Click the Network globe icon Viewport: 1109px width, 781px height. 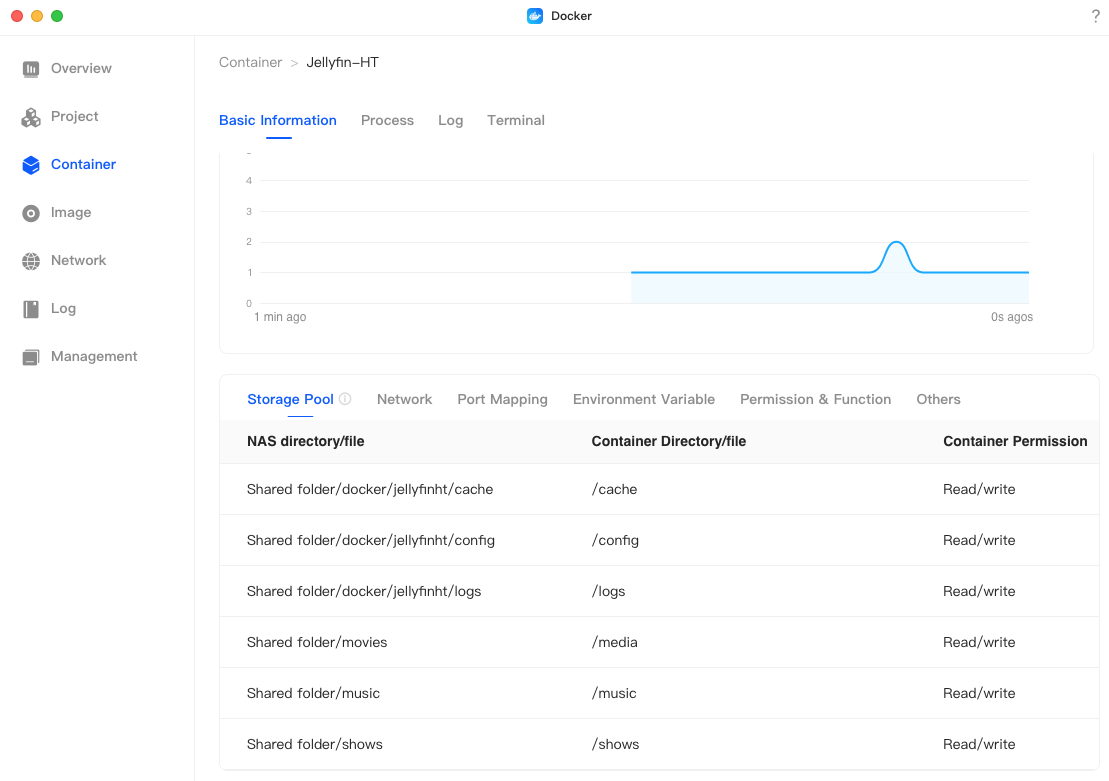click(31, 261)
